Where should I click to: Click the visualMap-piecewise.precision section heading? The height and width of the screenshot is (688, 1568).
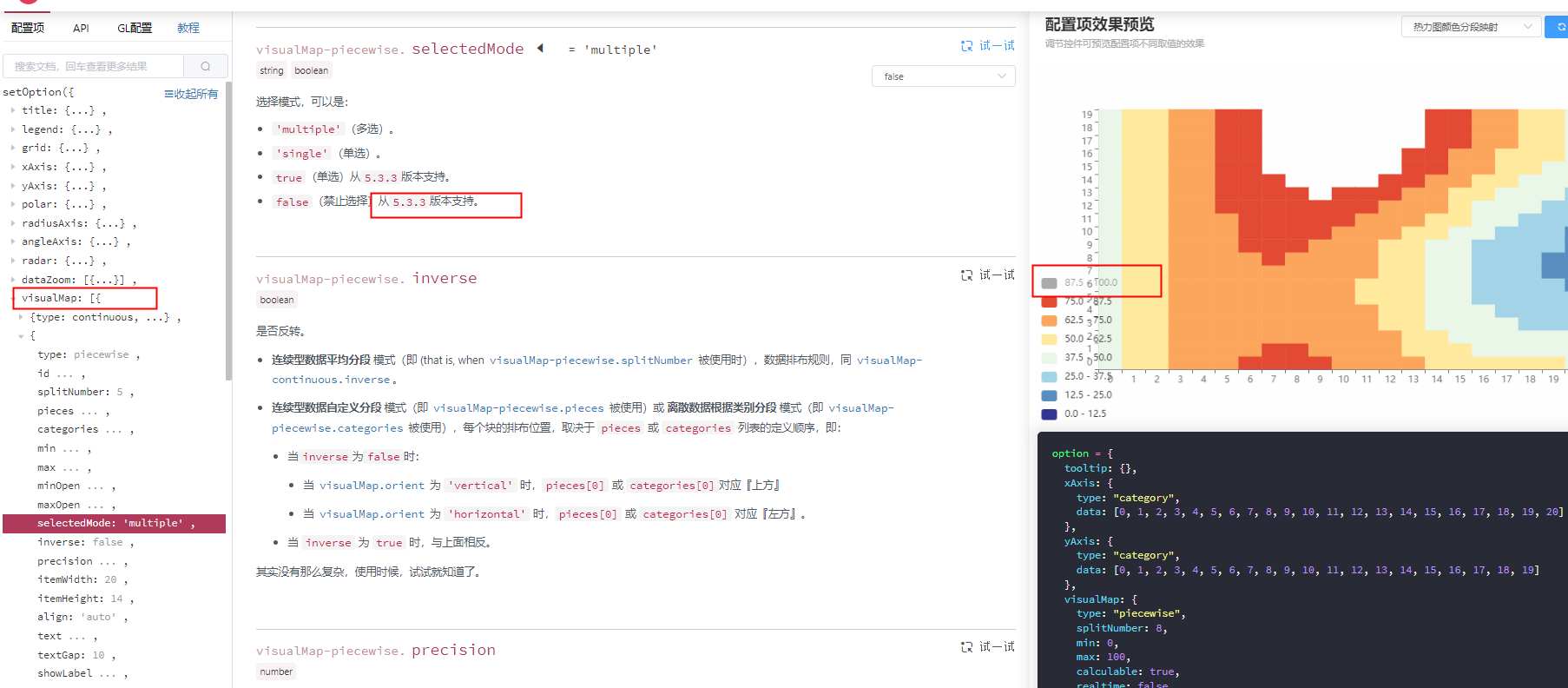pos(376,651)
